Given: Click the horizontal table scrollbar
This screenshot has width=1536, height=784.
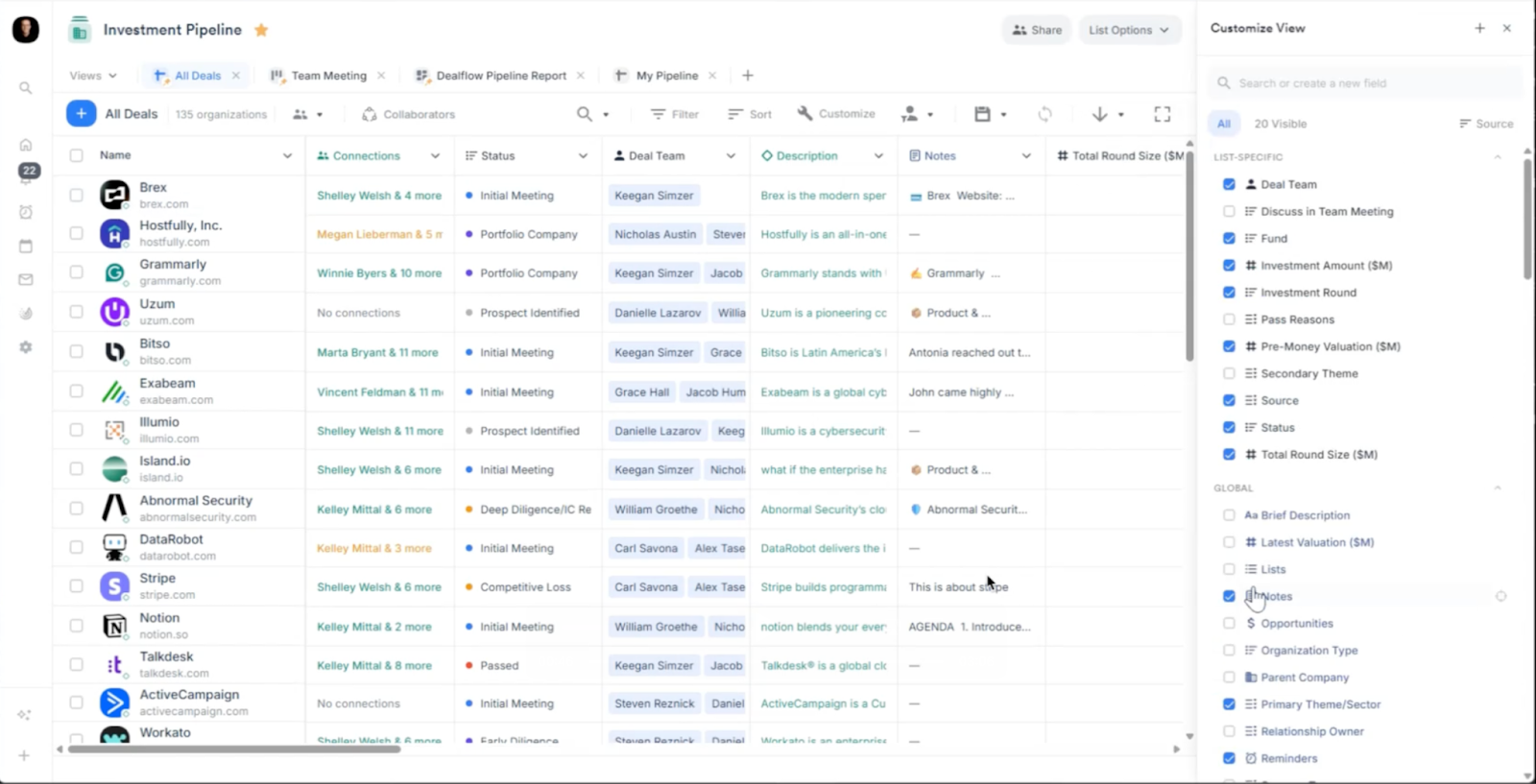Looking at the screenshot, I should click(x=233, y=749).
